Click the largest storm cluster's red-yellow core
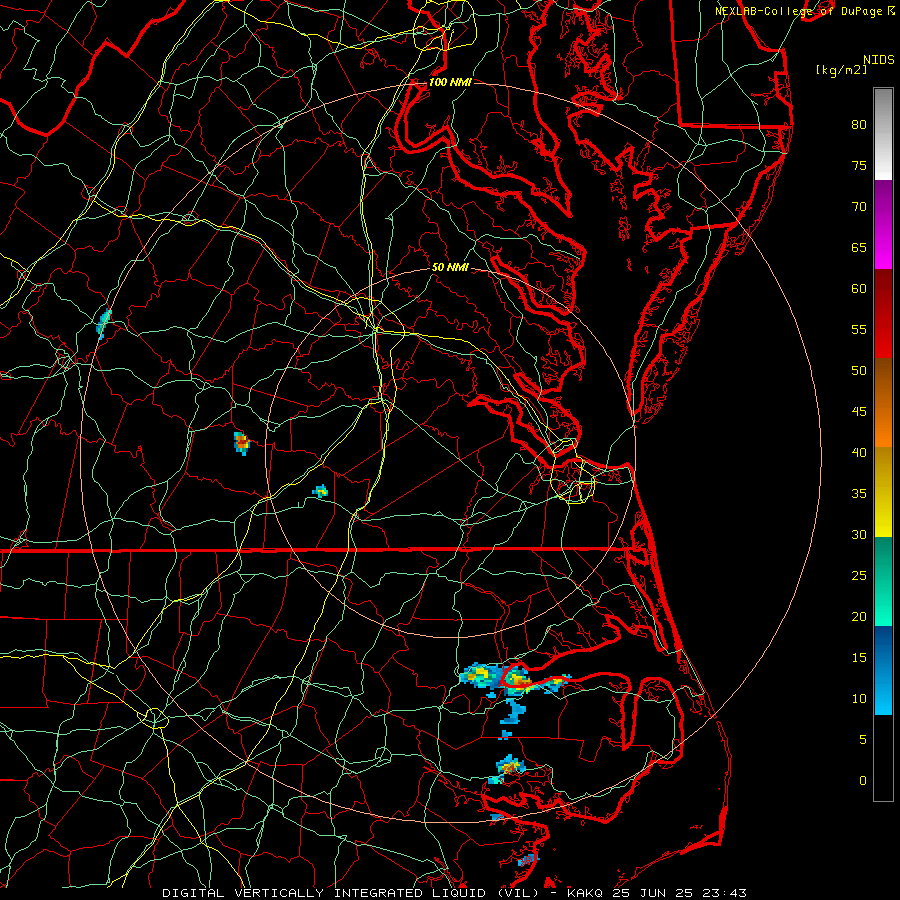This screenshot has width=900, height=900. point(519,681)
